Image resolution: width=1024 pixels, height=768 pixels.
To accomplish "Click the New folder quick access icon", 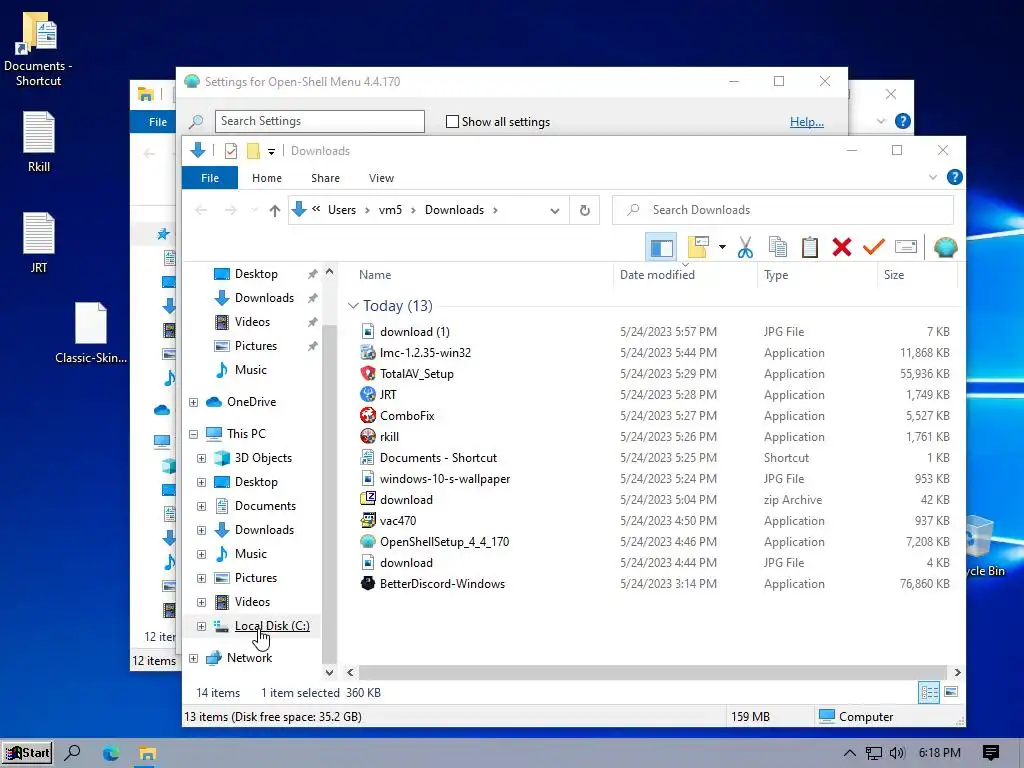I will coord(253,151).
